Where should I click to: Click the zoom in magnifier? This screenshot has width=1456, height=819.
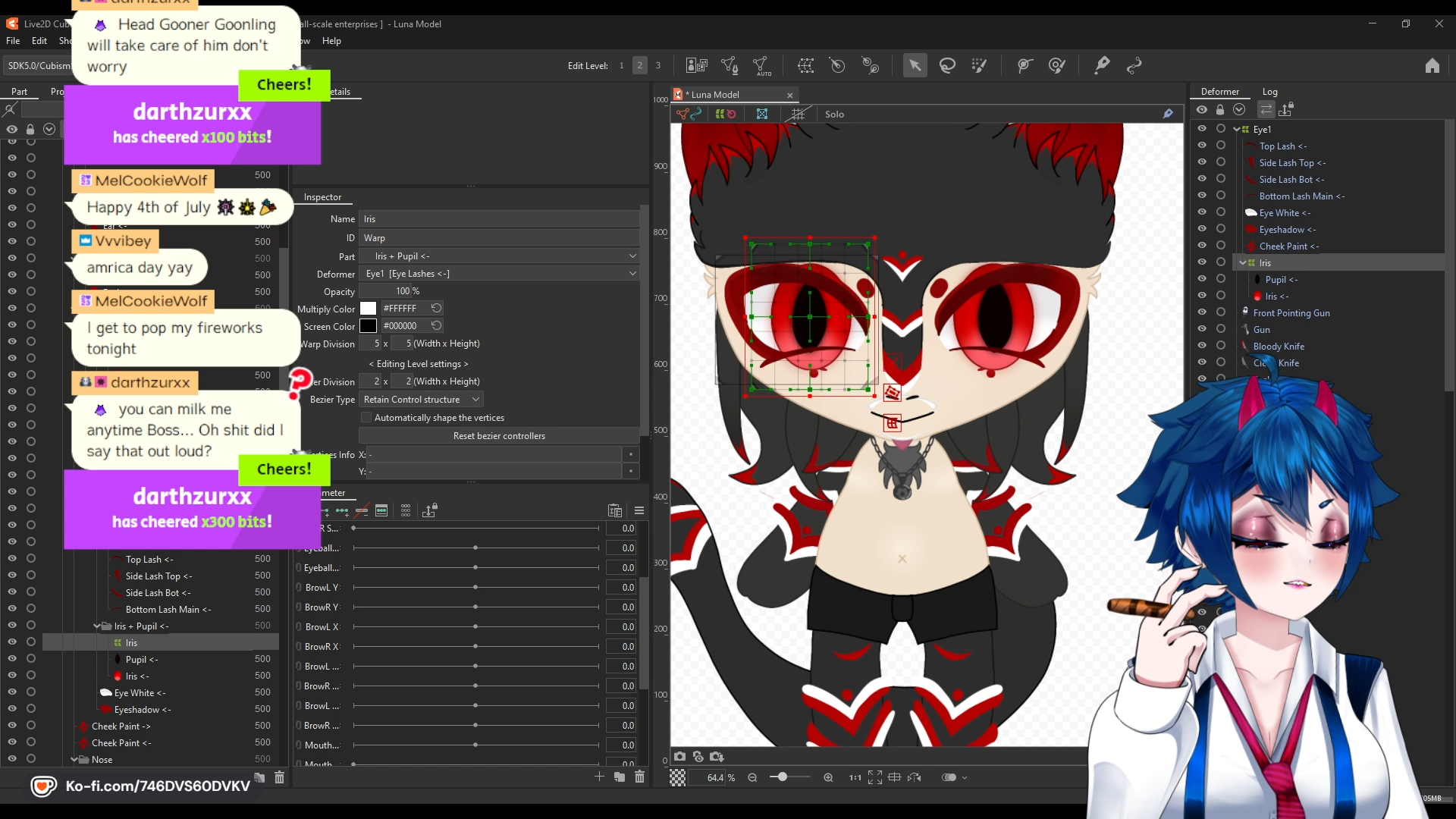pos(828,777)
